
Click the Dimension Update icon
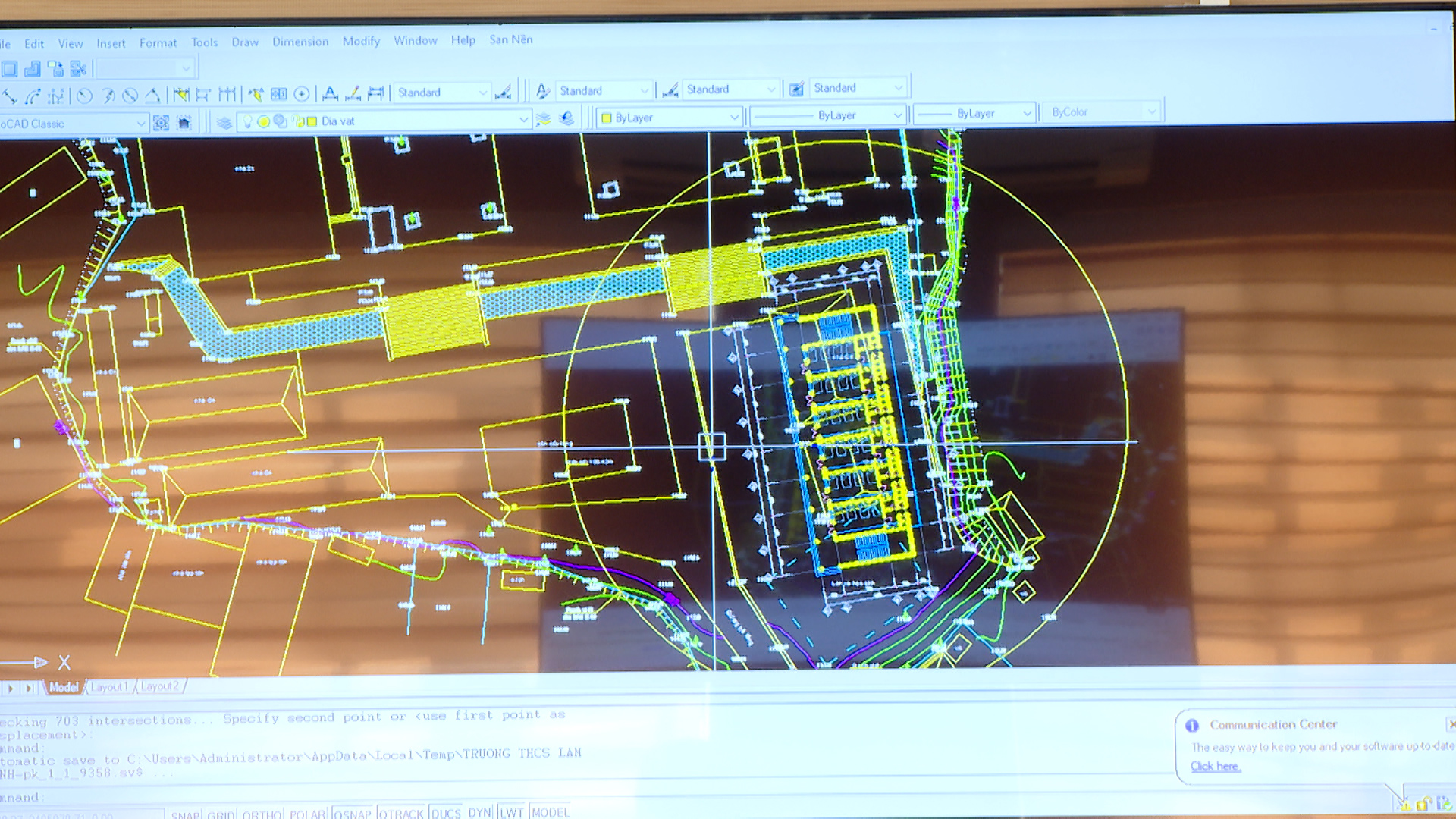tap(375, 93)
